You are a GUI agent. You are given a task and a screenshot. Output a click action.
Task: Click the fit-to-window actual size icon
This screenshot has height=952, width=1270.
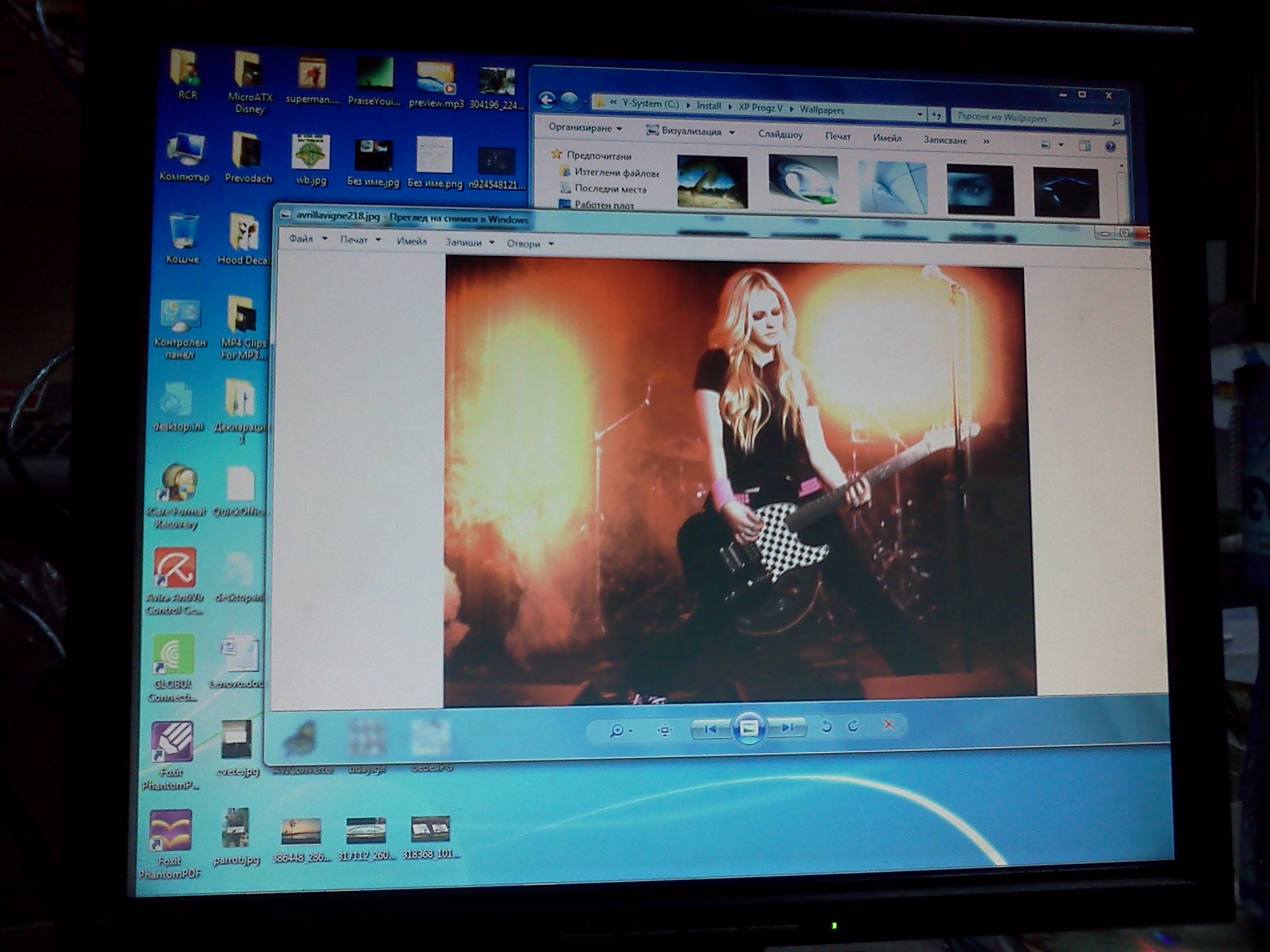[664, 730]
